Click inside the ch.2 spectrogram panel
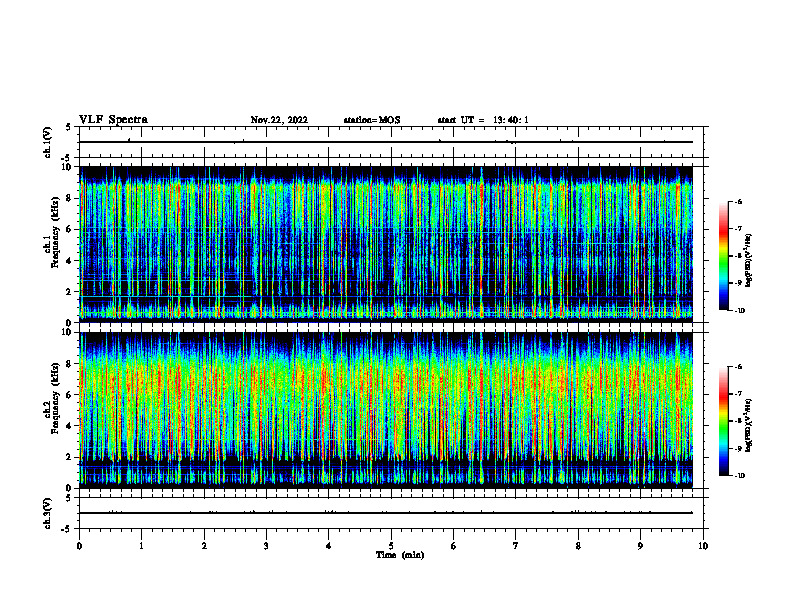The height and width of the screenshot is (612, 792). pyautogui.click(x=386, y=410)
